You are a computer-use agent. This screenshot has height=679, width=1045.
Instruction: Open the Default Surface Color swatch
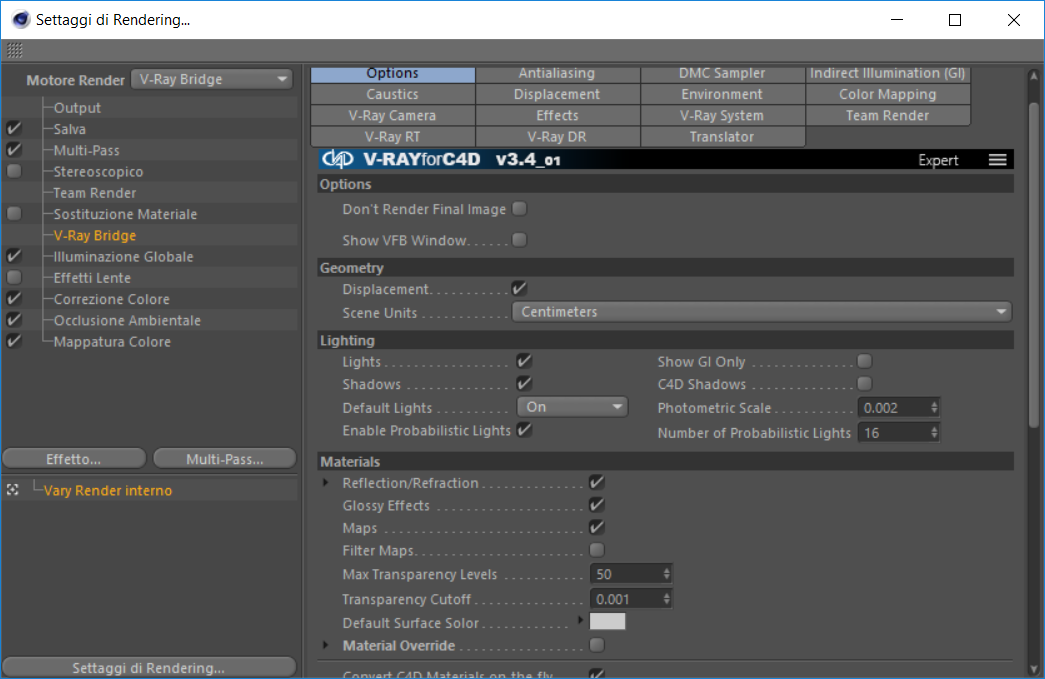[607, 621]
